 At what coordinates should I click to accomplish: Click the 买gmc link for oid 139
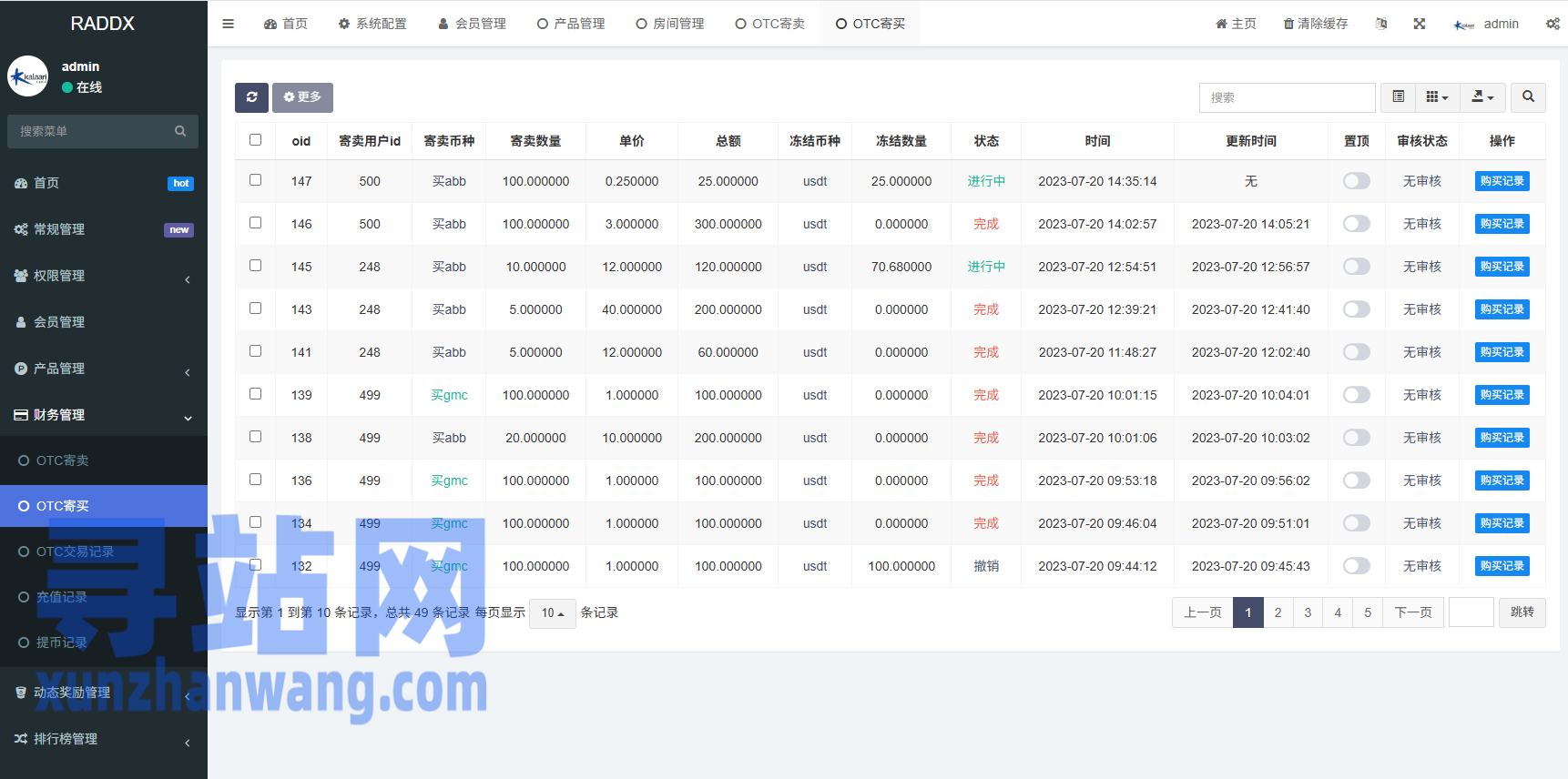click(449, 395)
